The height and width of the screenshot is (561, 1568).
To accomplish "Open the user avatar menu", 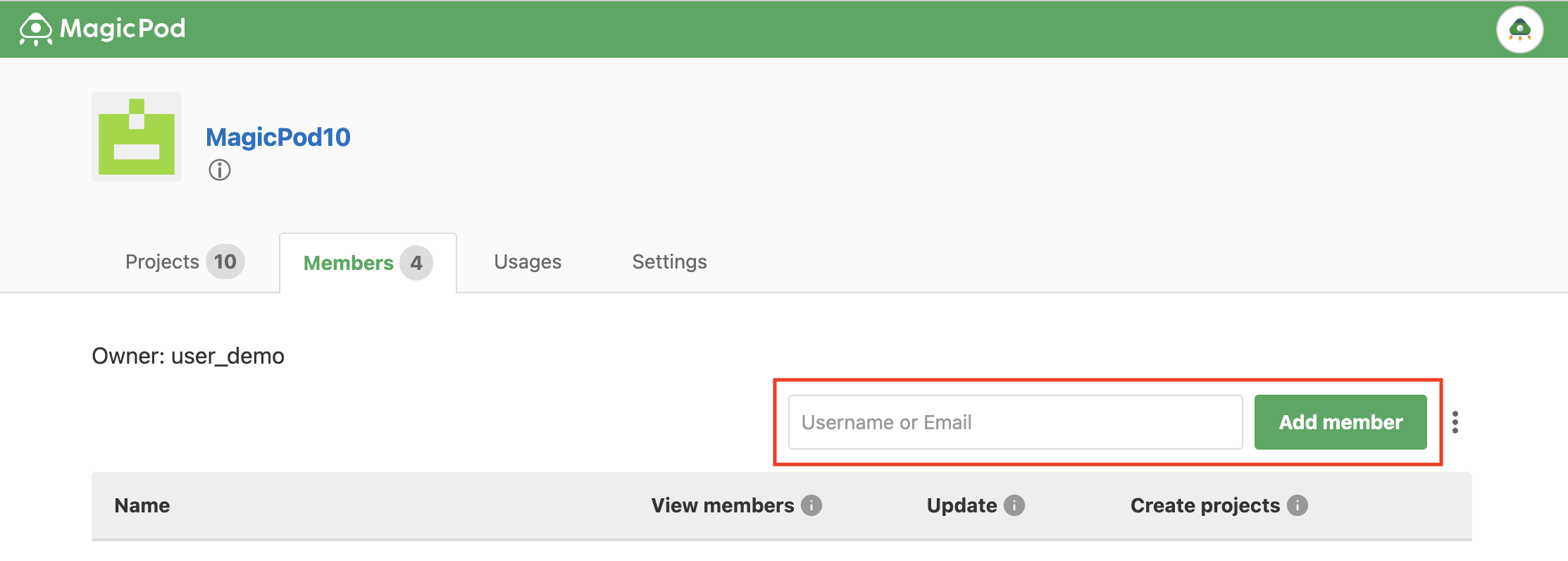I will click(1519, 30).
